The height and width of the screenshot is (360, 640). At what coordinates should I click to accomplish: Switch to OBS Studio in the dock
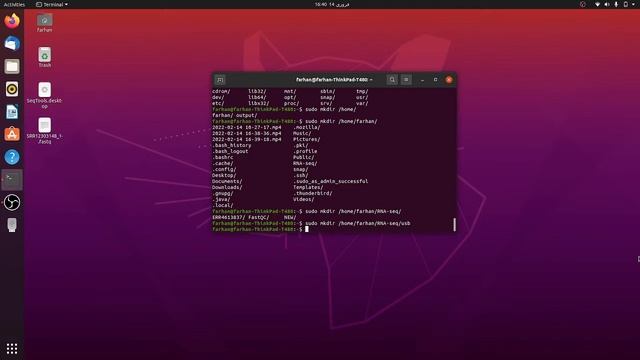[x=12, y=202]
